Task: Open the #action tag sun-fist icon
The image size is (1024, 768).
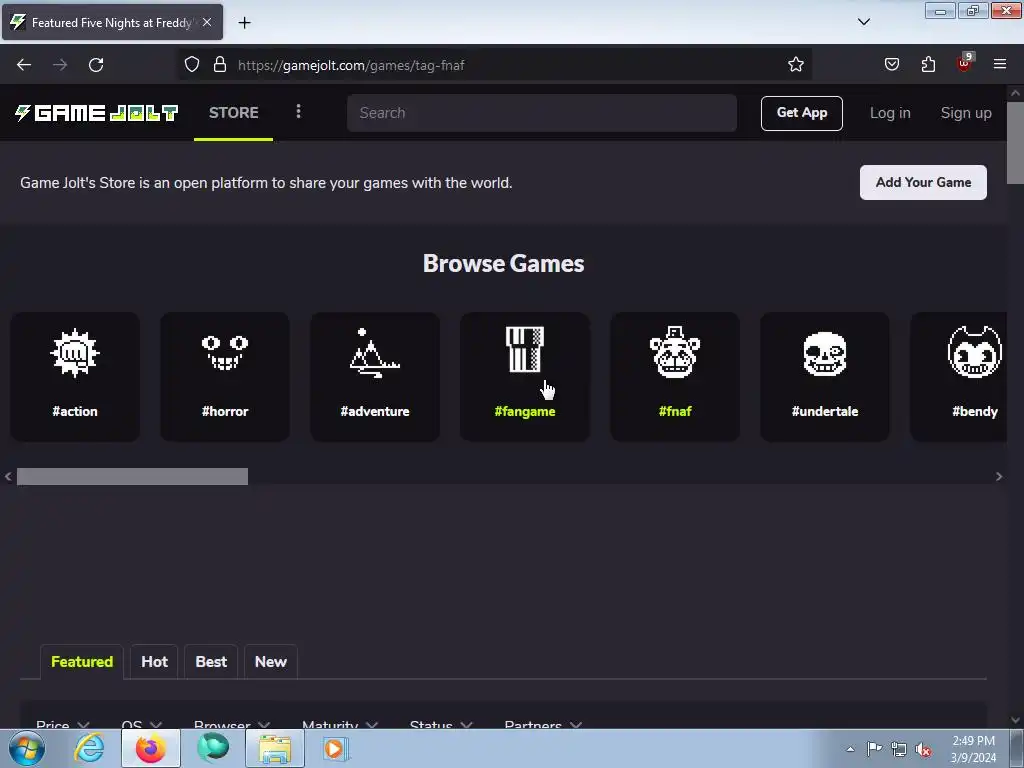Action: (75, 353)
